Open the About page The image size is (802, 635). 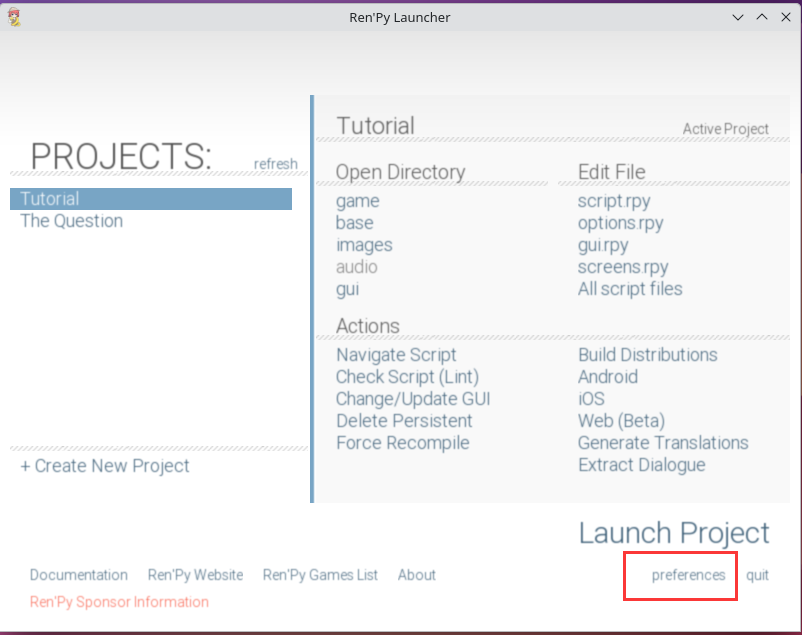pyautogui.click(x=417, y=575)
